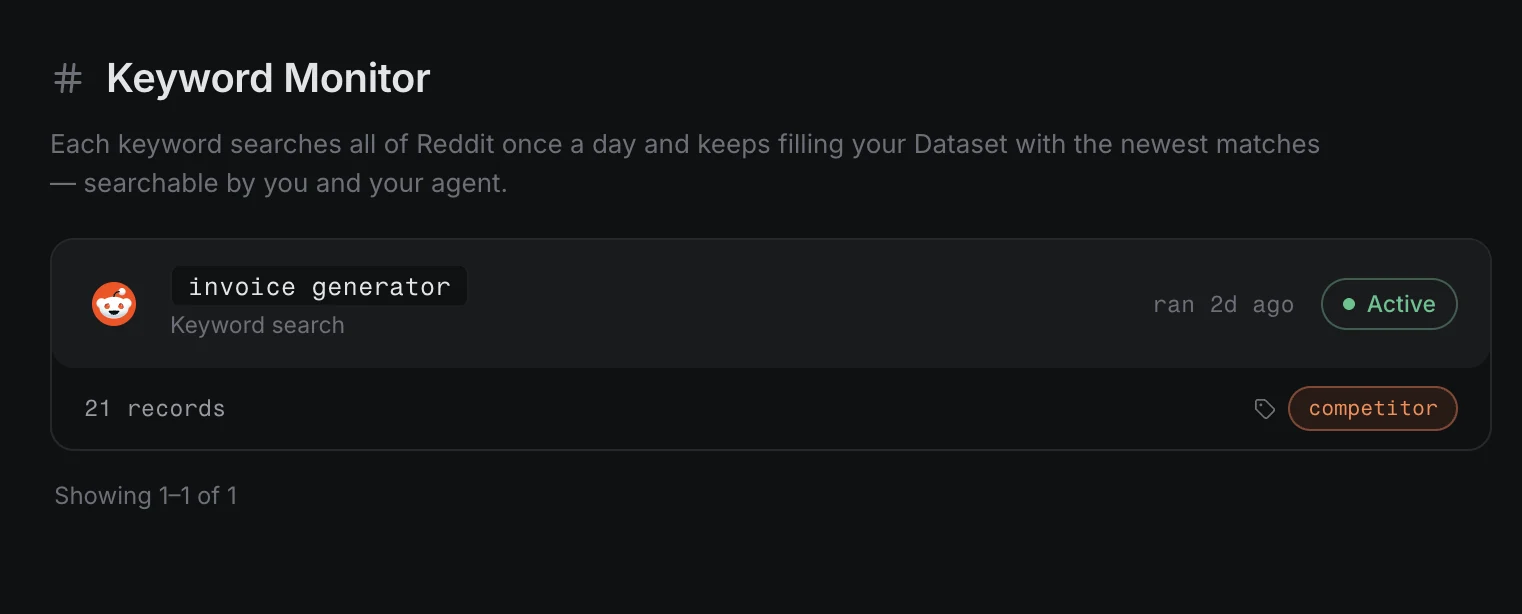Click the 21 records count
1522x614 pixels.
tap(155, 408)
